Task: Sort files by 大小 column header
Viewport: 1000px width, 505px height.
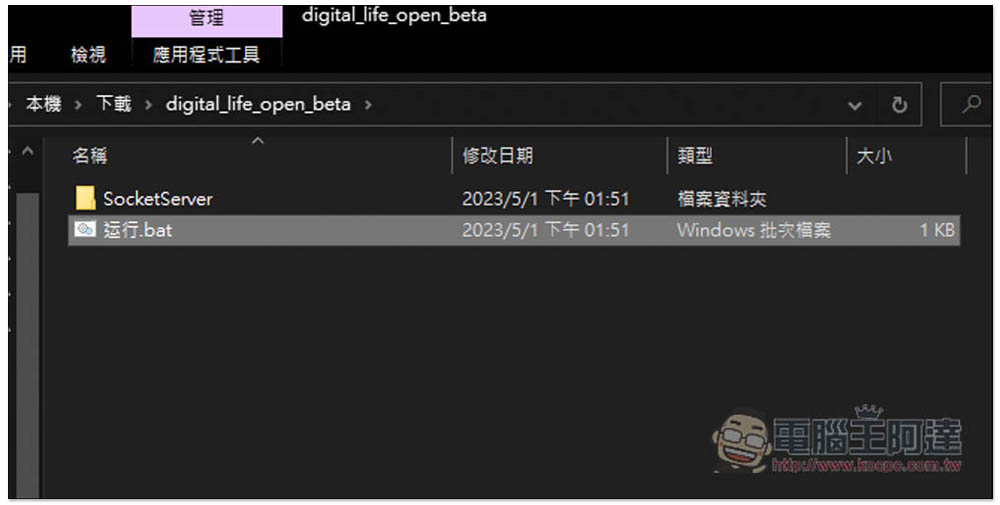Action: click(874, 156)
